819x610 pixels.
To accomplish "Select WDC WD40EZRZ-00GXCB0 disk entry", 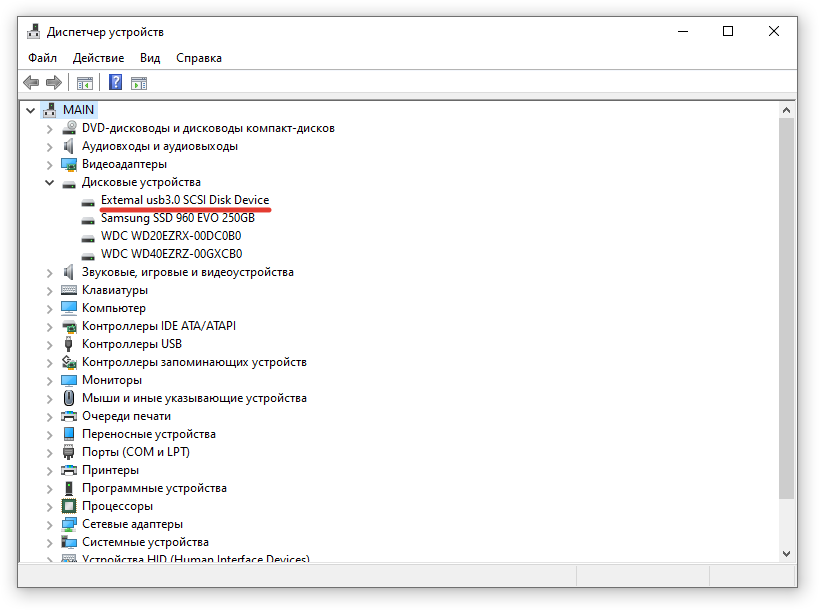I will point(171,254).
